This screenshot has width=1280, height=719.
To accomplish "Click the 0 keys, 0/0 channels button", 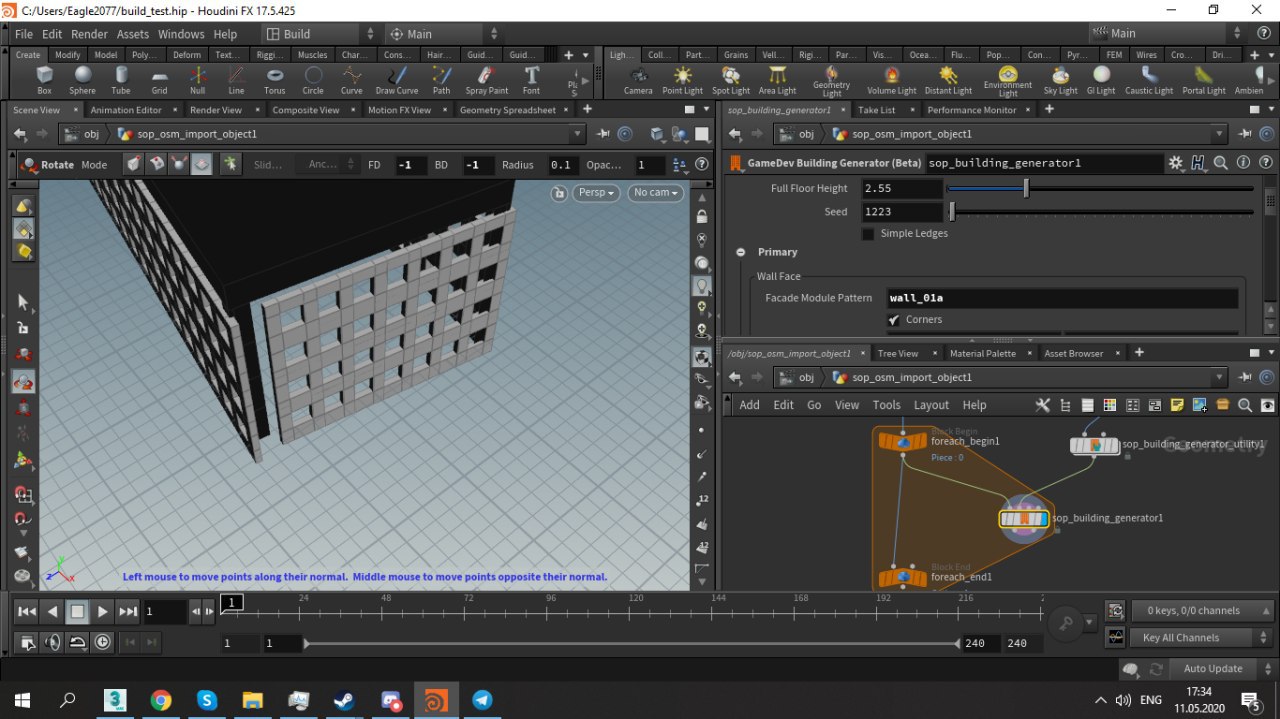I will coord(1202,610).
